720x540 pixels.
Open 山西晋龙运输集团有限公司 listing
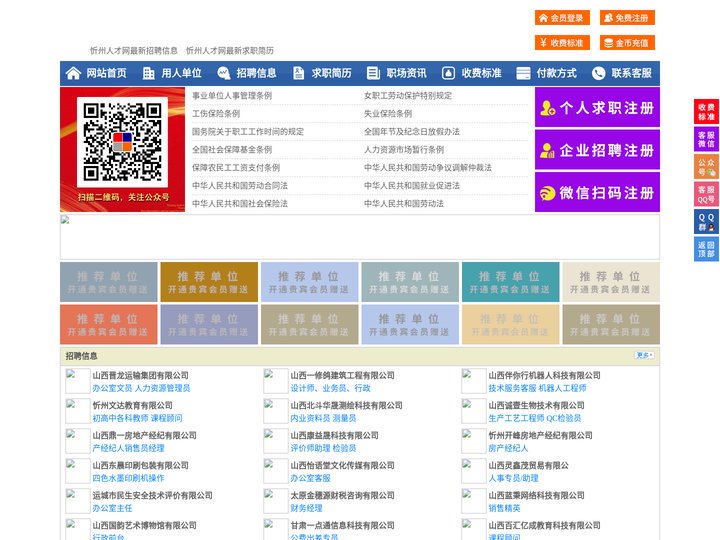coord(141,375)
